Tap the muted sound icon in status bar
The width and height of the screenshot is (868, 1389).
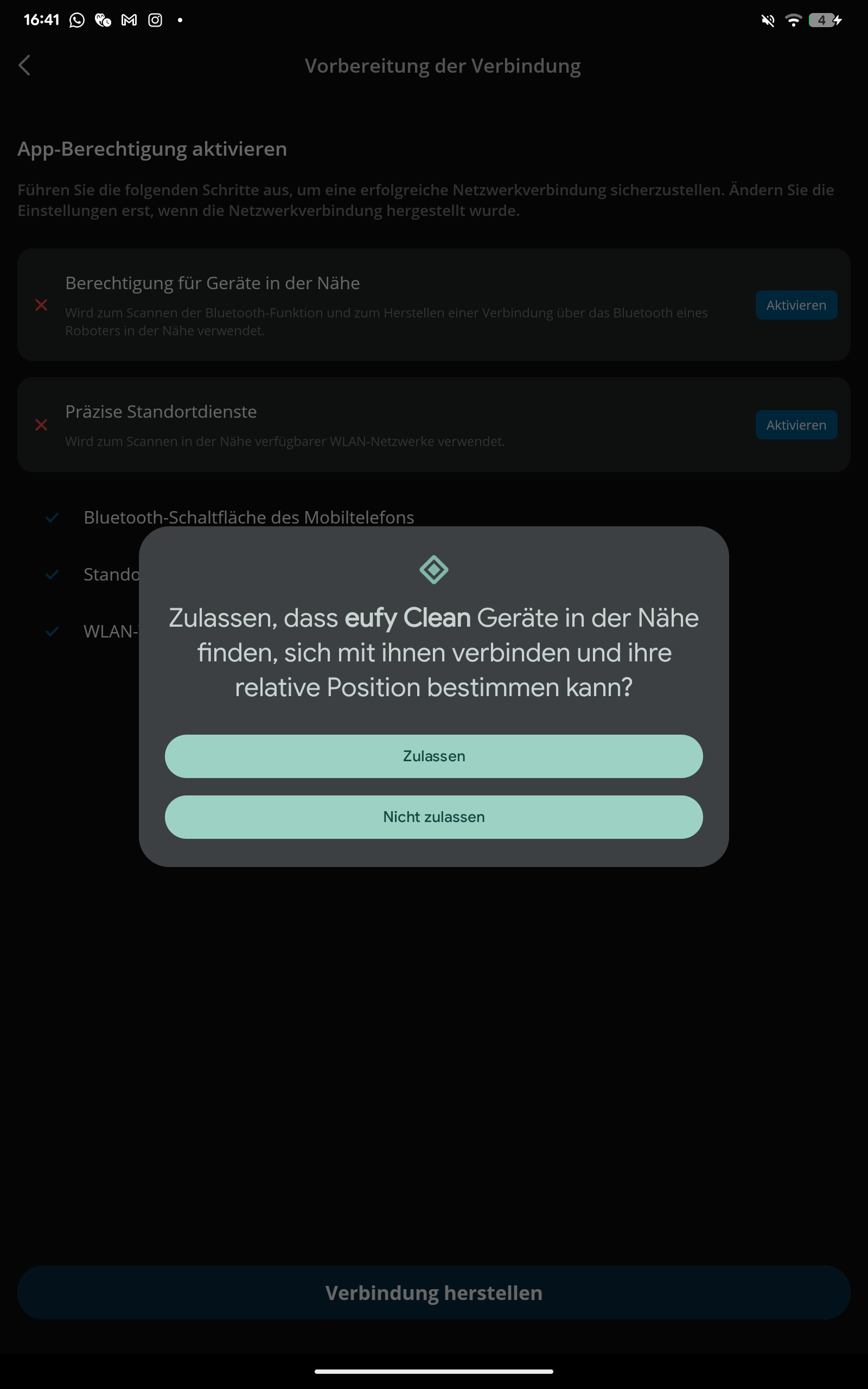click(768, 21)
